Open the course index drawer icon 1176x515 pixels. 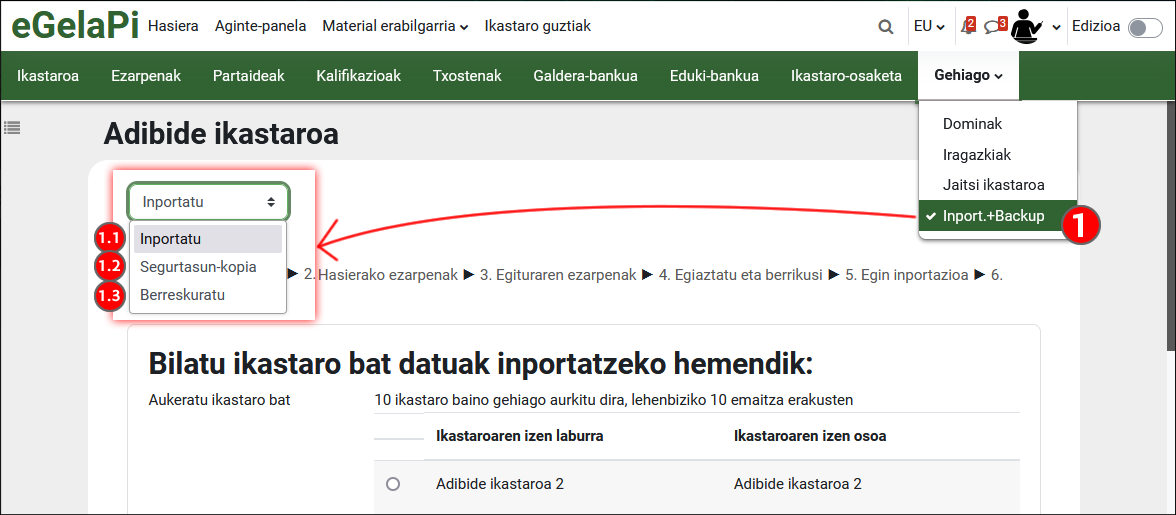(13, 127)
